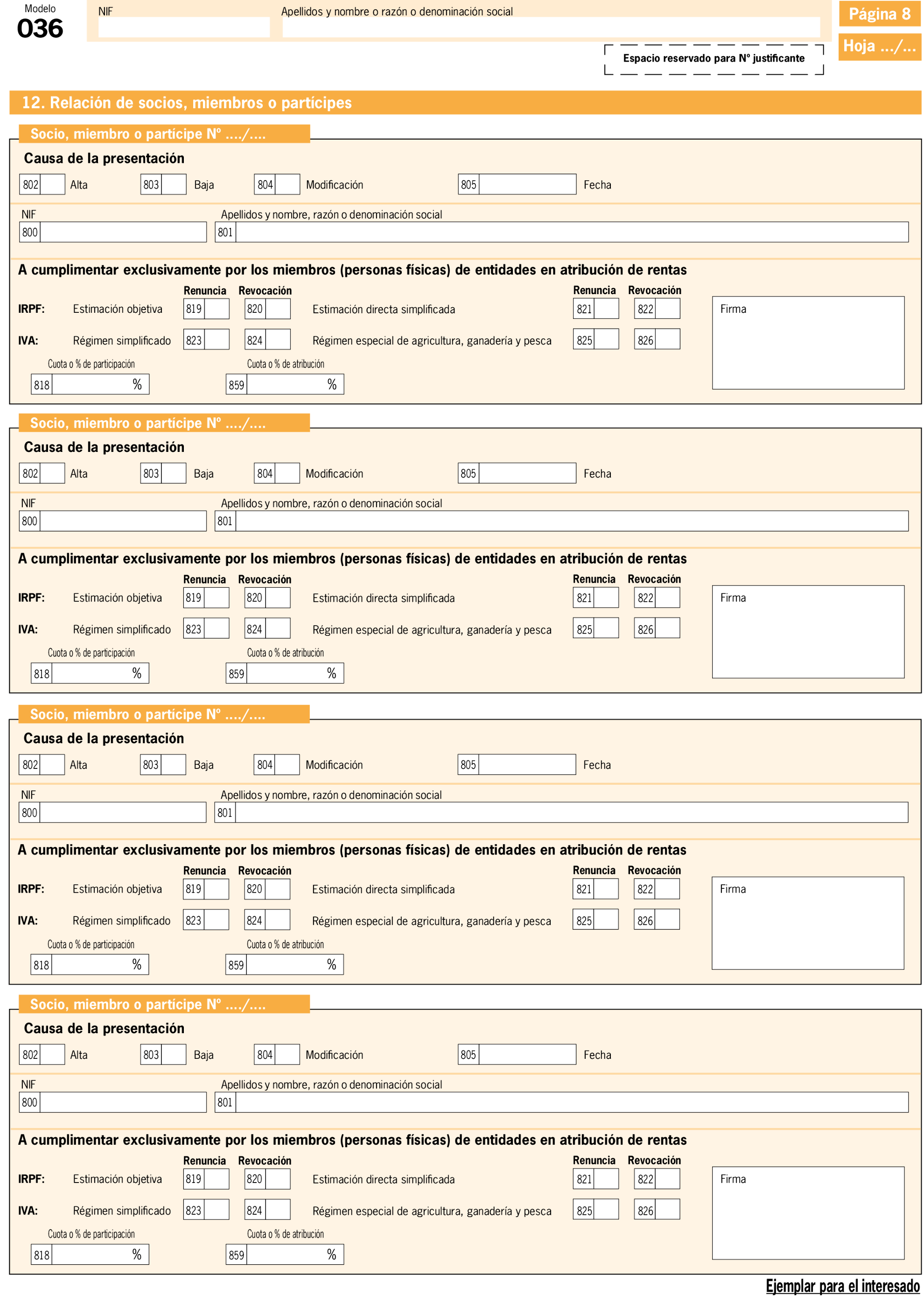Click field 805 Fecha in fourth socio section
Screen dimensions: 924x1296
click(x=527, y=1055)
